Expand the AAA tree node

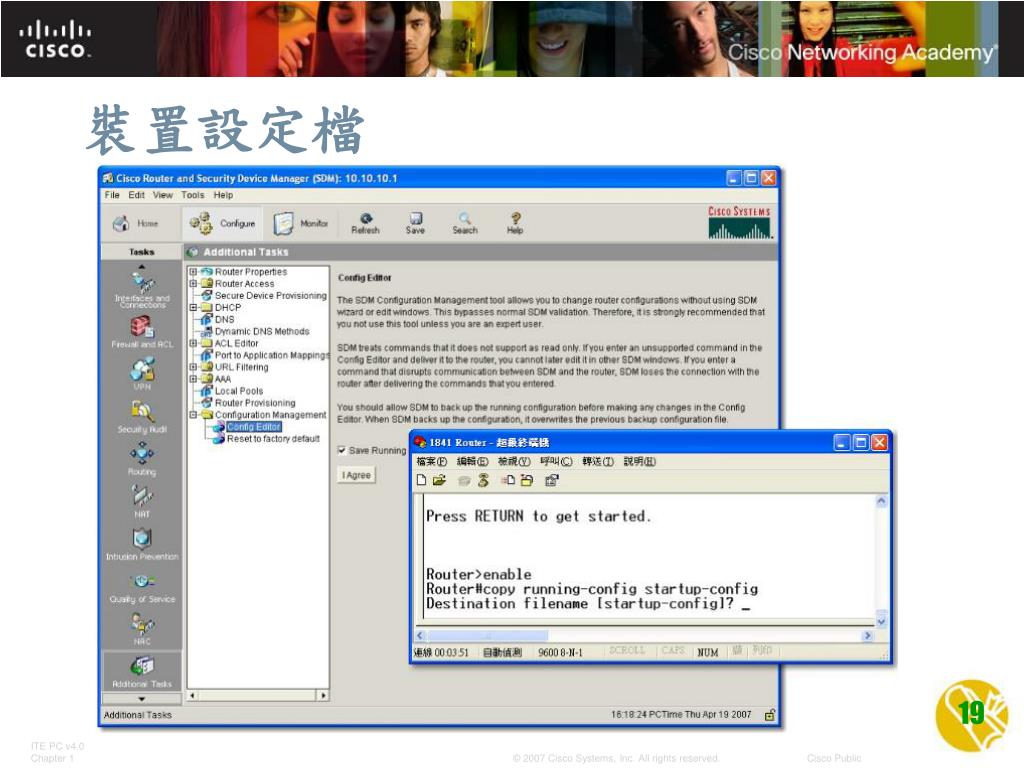click(193, 379)
